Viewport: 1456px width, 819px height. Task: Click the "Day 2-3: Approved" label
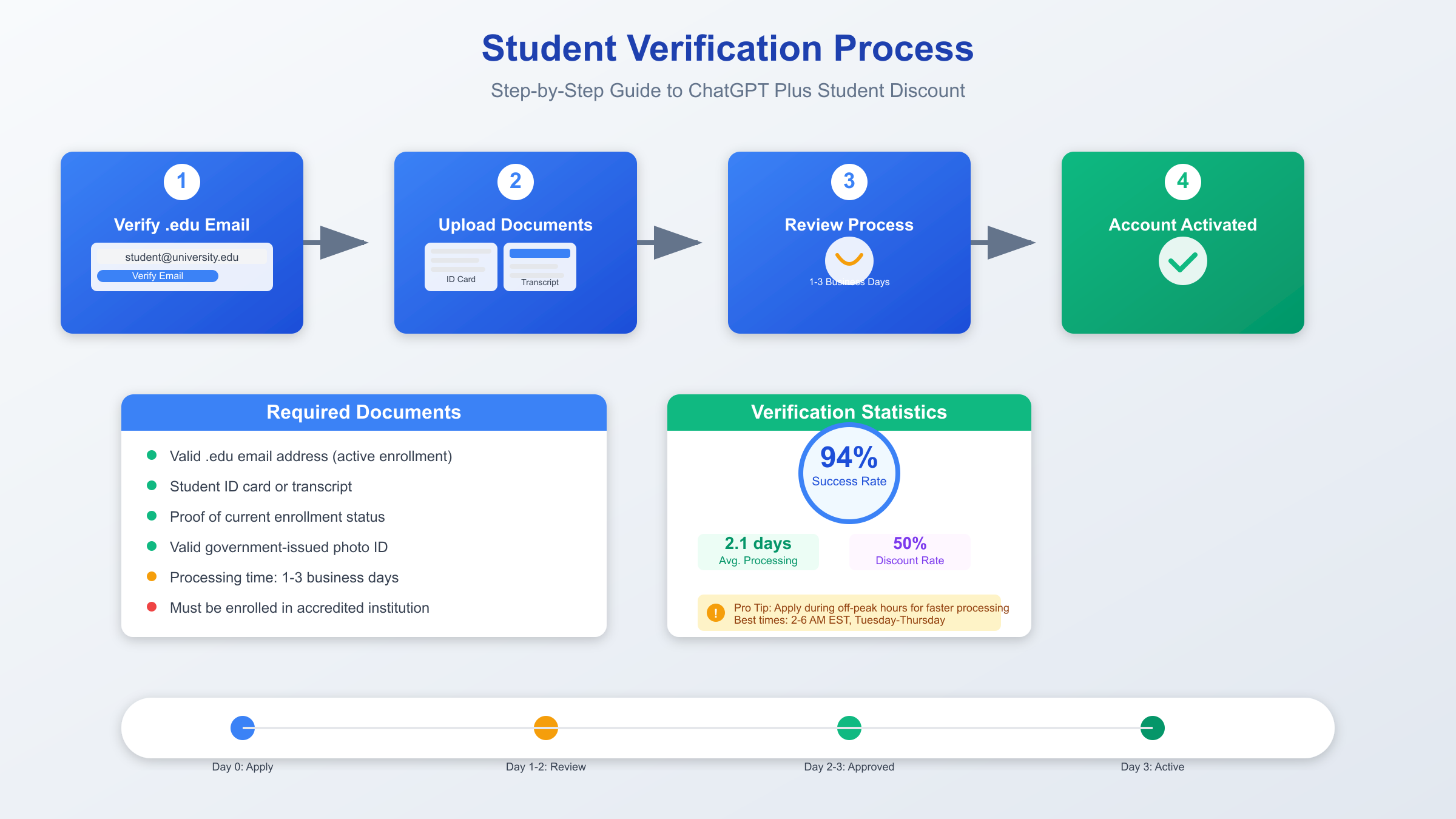849,767
